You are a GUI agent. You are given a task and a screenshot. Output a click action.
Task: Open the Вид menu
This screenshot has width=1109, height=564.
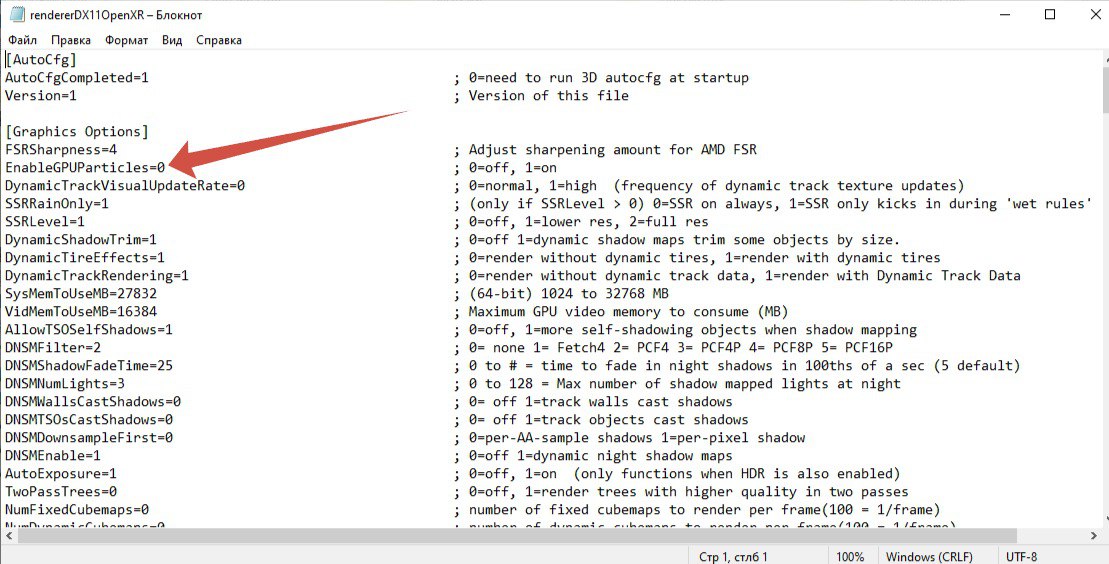pos(172,40)
